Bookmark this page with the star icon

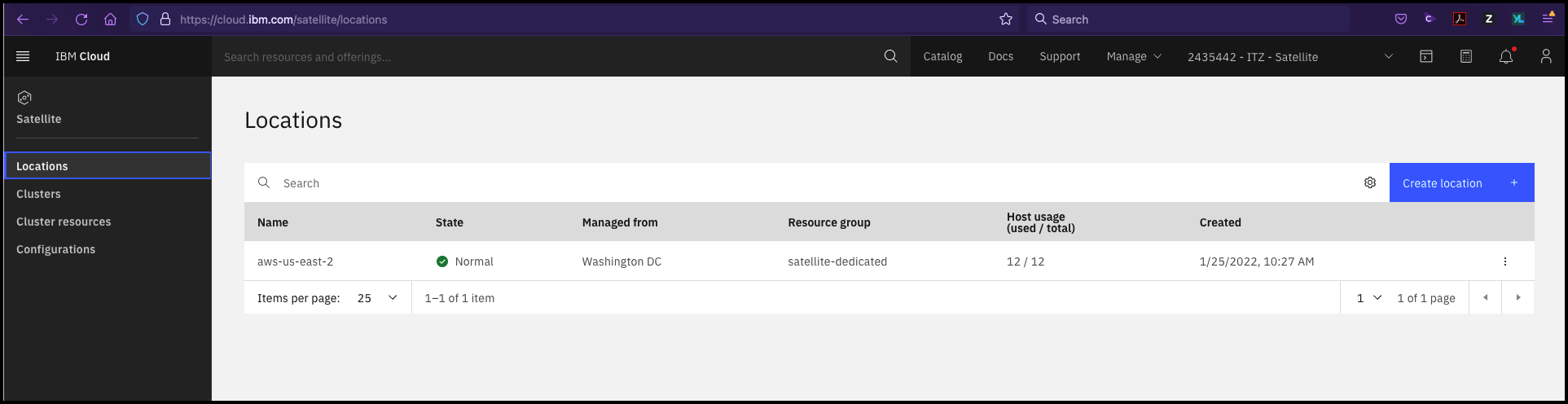coord(1006,19)
